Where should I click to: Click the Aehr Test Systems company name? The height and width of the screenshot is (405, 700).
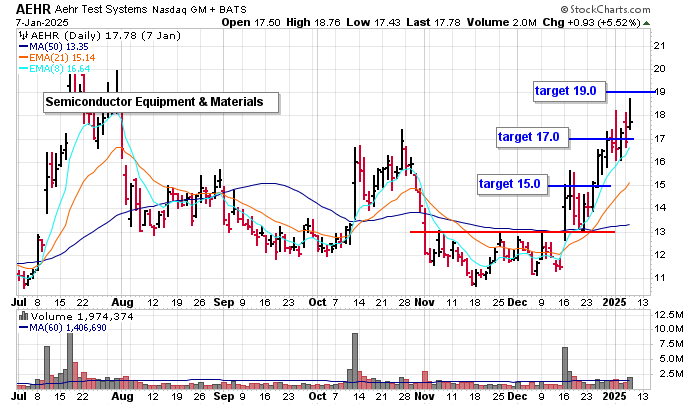(x=101, y=9)
